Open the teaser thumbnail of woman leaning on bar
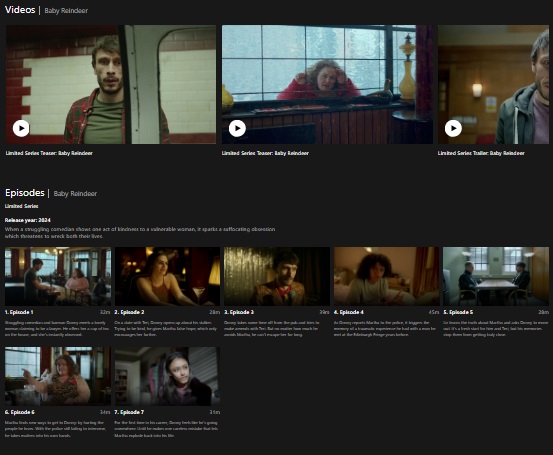The width and height of the screenshot is (553, 455). (327, 84)
